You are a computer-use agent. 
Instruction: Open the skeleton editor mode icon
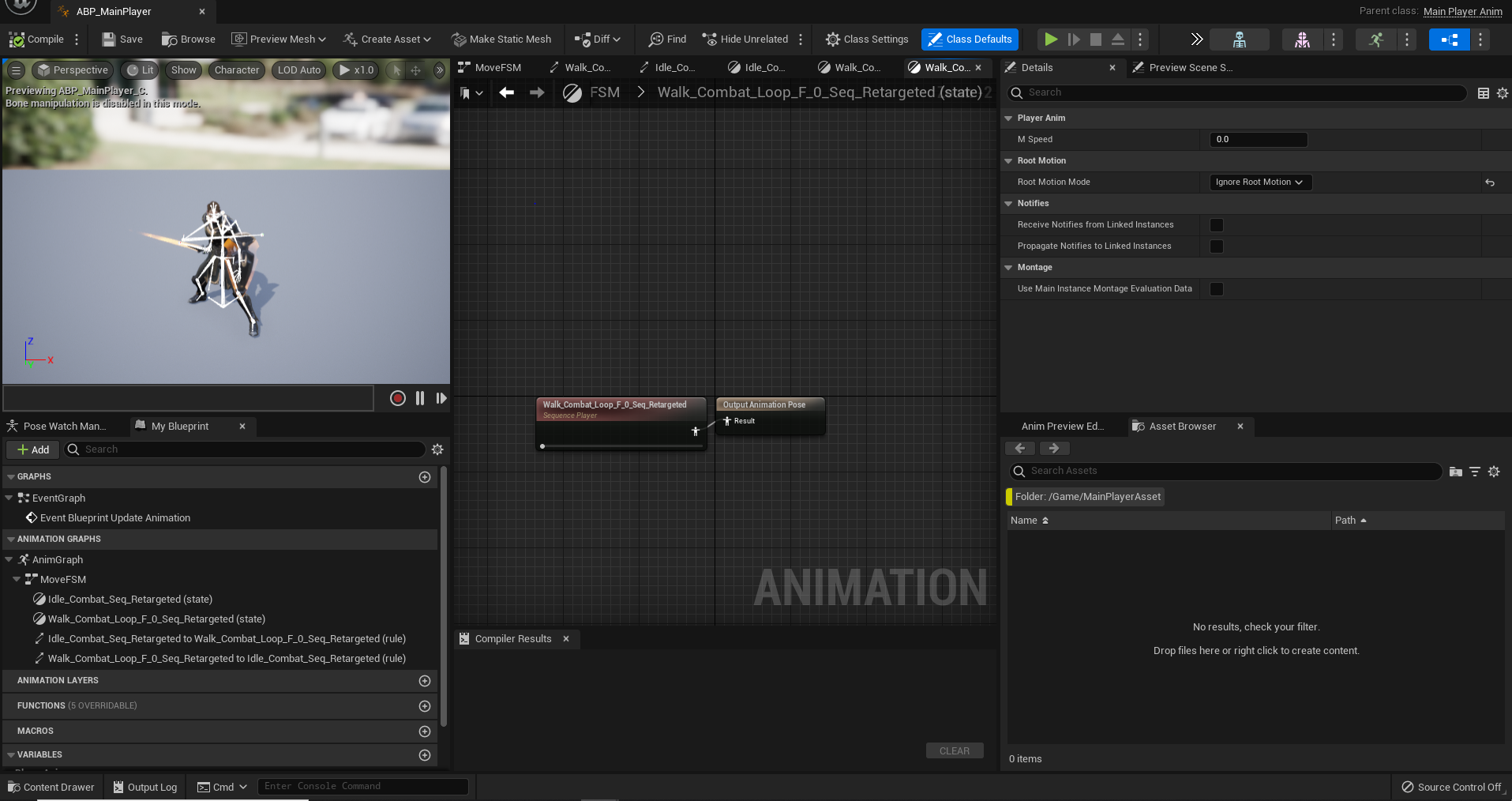click(x=1240, y=39)
